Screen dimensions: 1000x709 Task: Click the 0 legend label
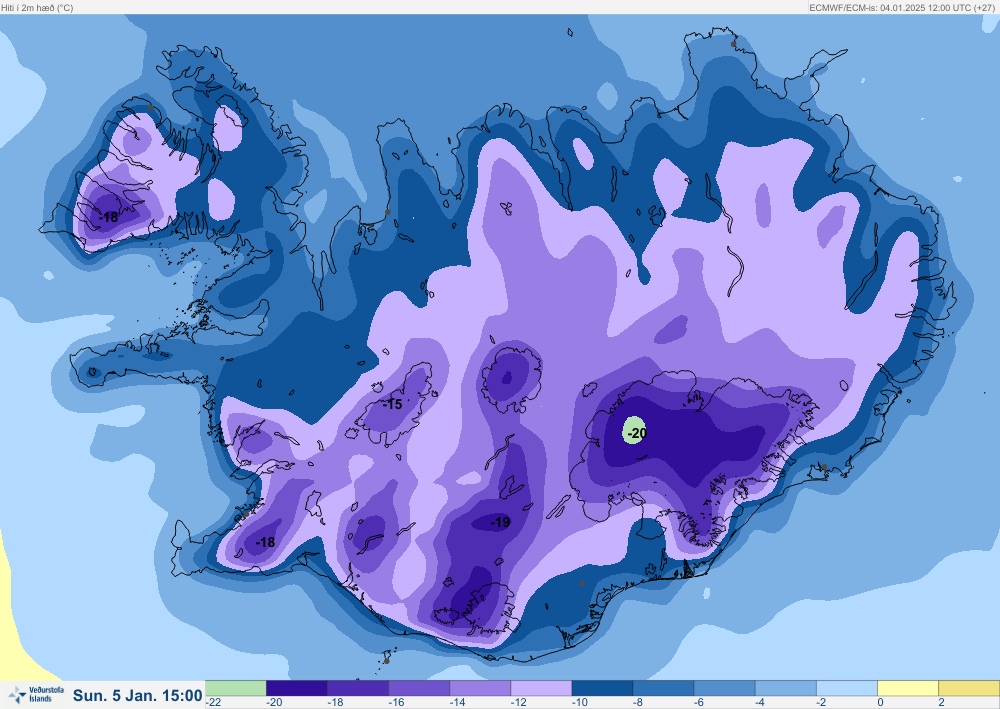880,703
